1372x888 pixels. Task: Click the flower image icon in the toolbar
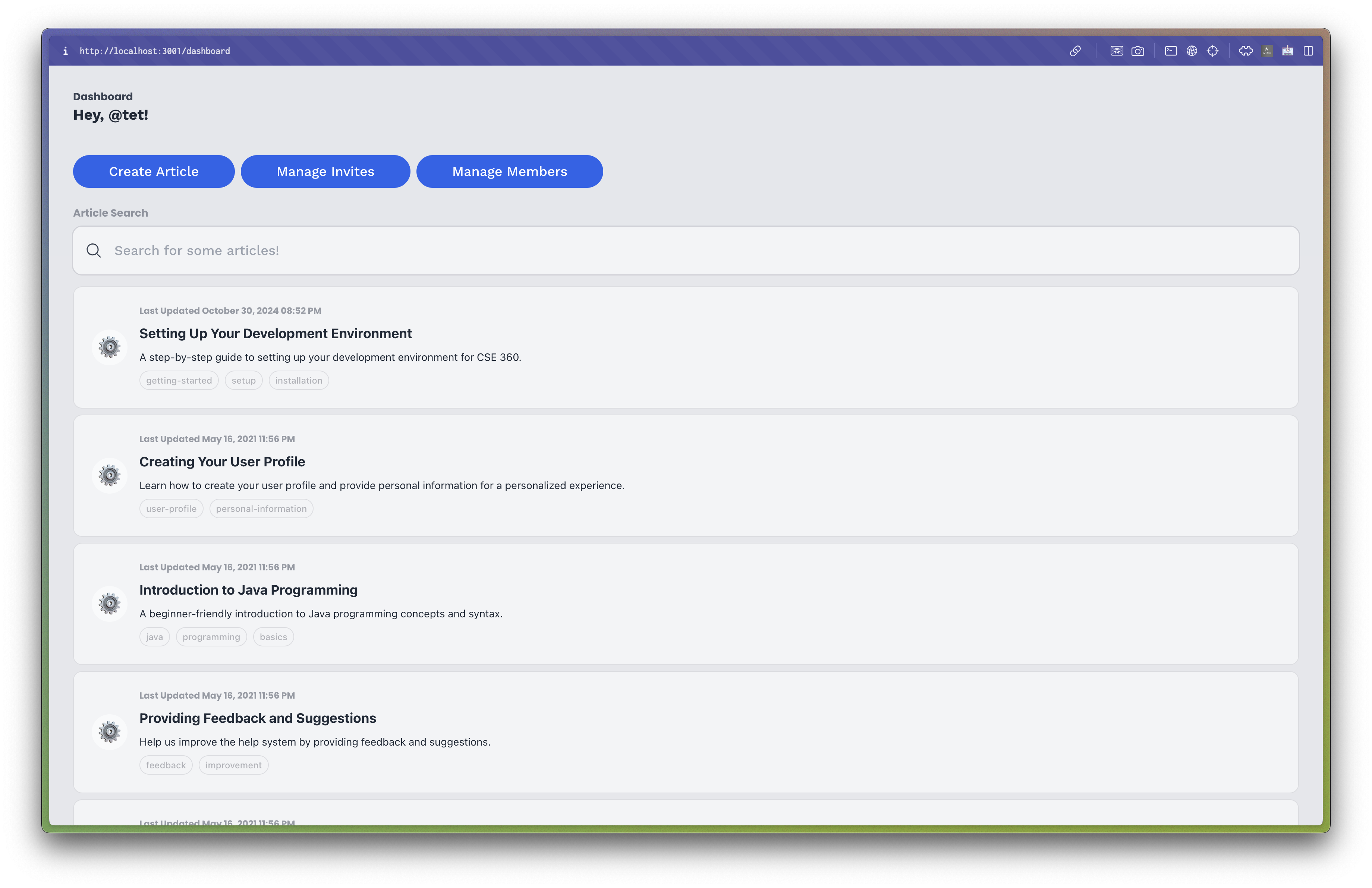[x=1117, y=51]
